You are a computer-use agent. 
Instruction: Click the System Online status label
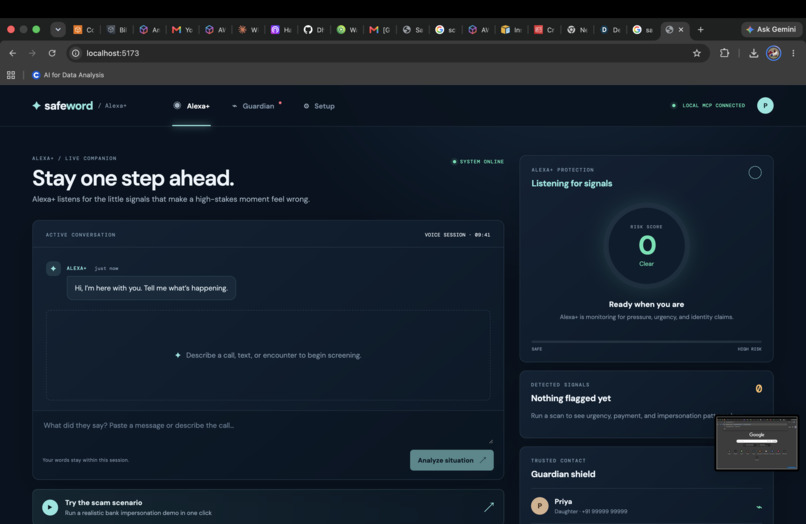pos(478,161)
